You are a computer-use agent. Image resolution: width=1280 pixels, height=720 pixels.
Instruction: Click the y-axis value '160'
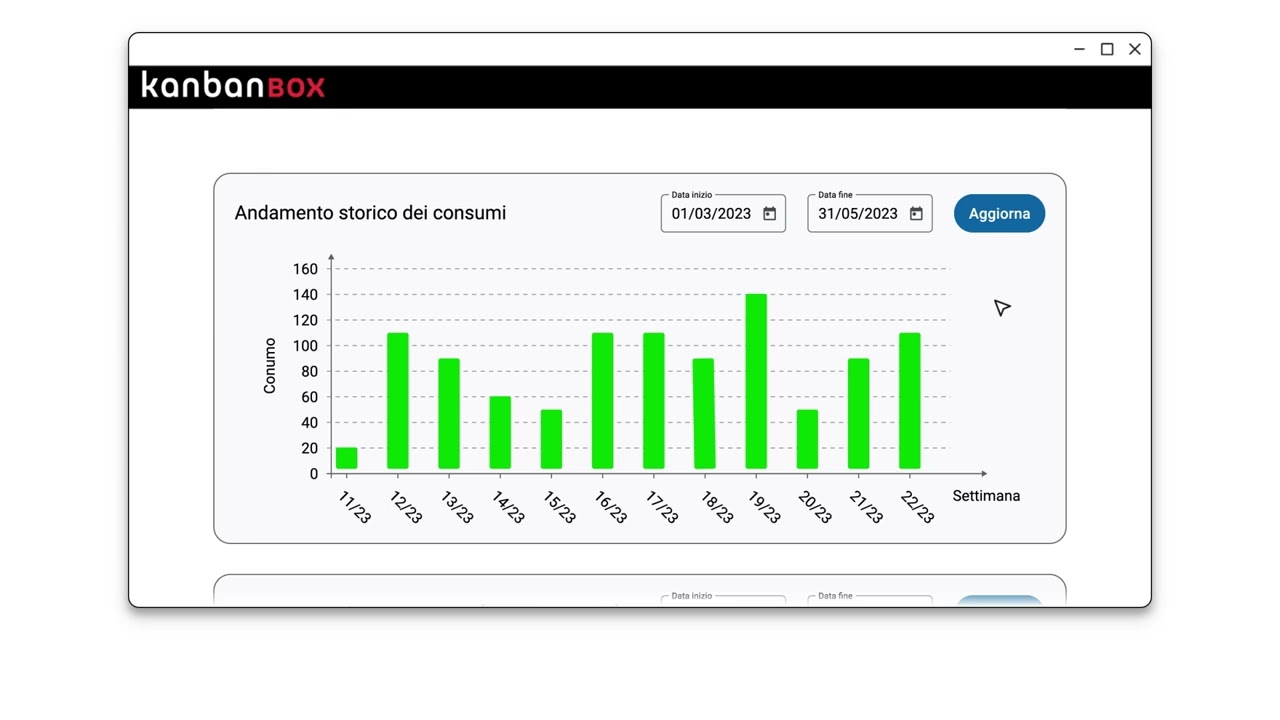pyautogui.click(x=305, y=269)
